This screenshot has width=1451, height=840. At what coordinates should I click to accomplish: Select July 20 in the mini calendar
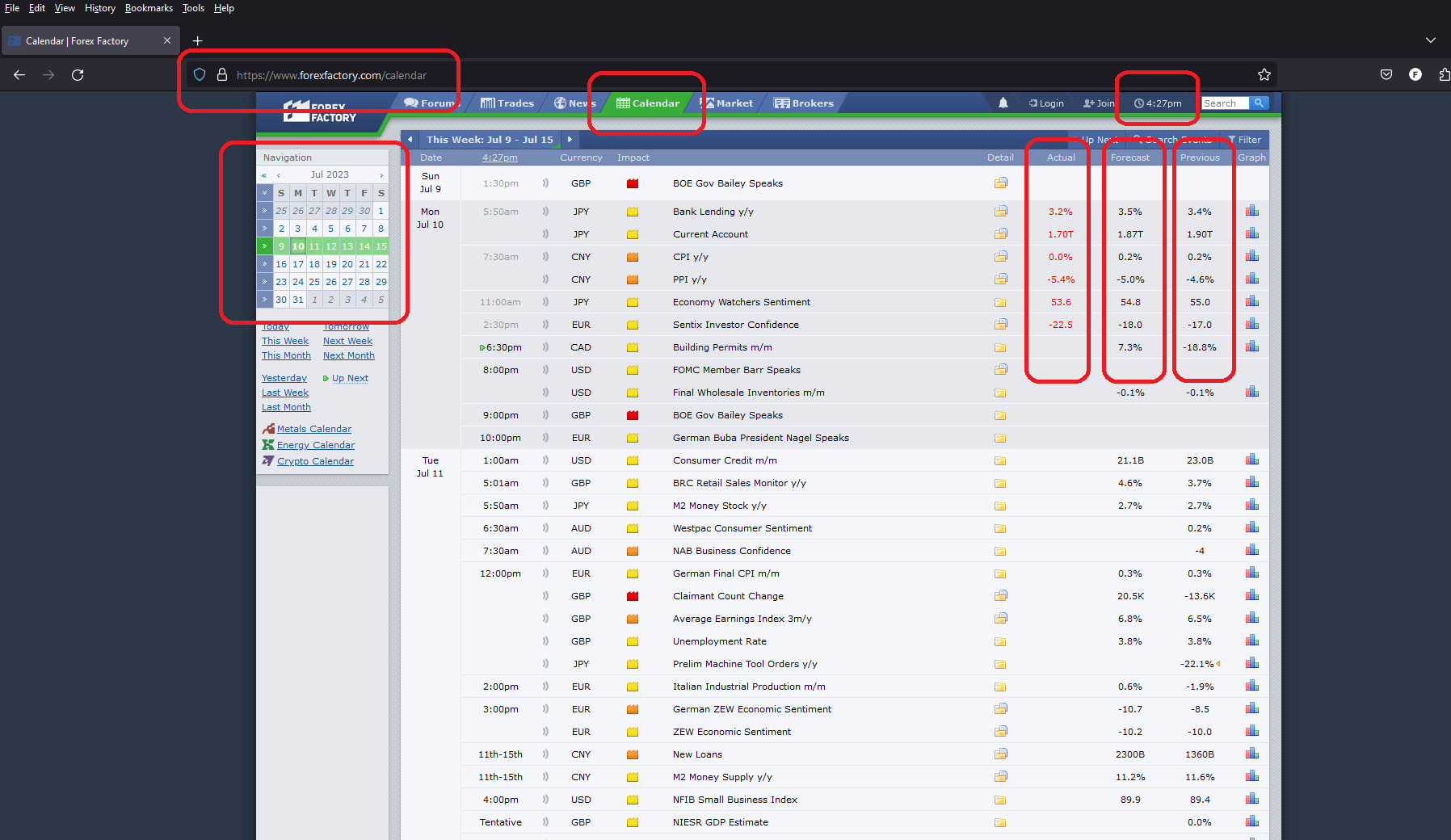coord(347,264)
